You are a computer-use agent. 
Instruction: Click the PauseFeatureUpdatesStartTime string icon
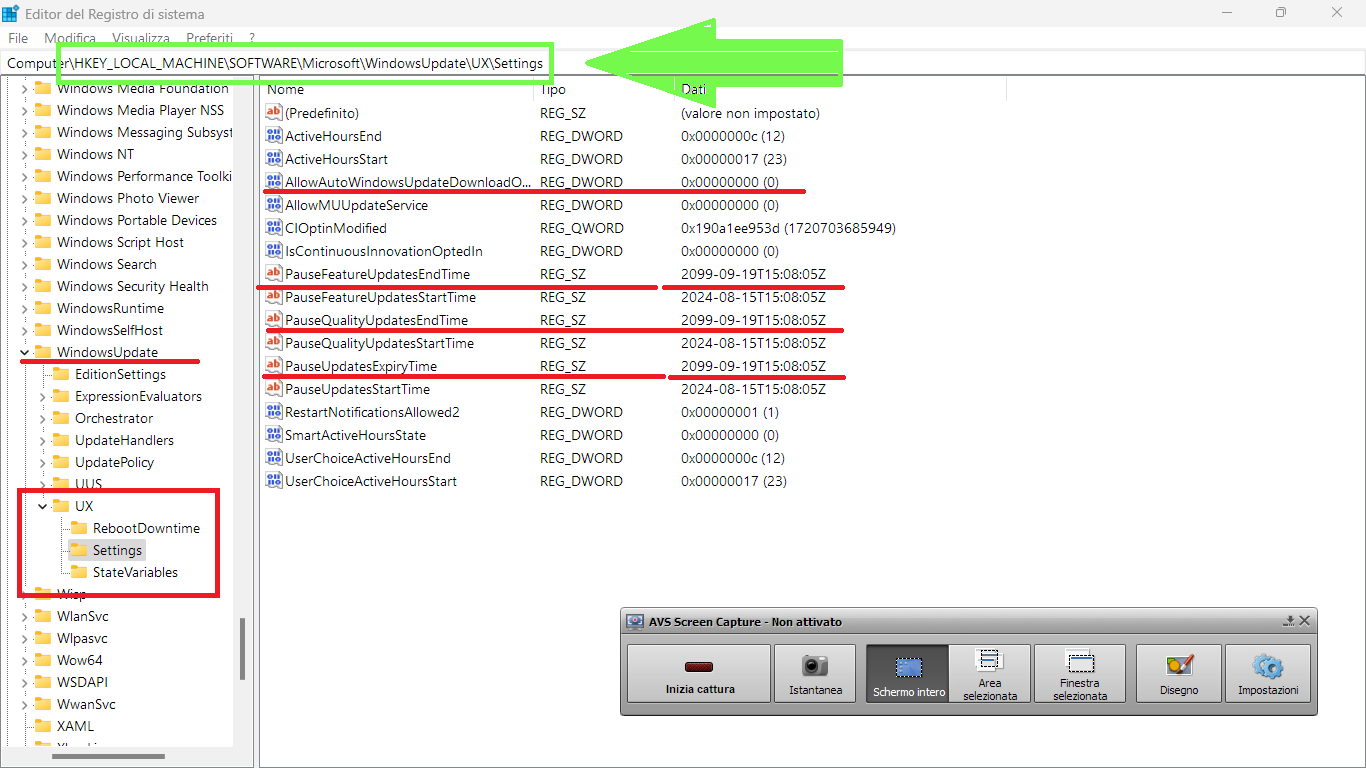274,297
